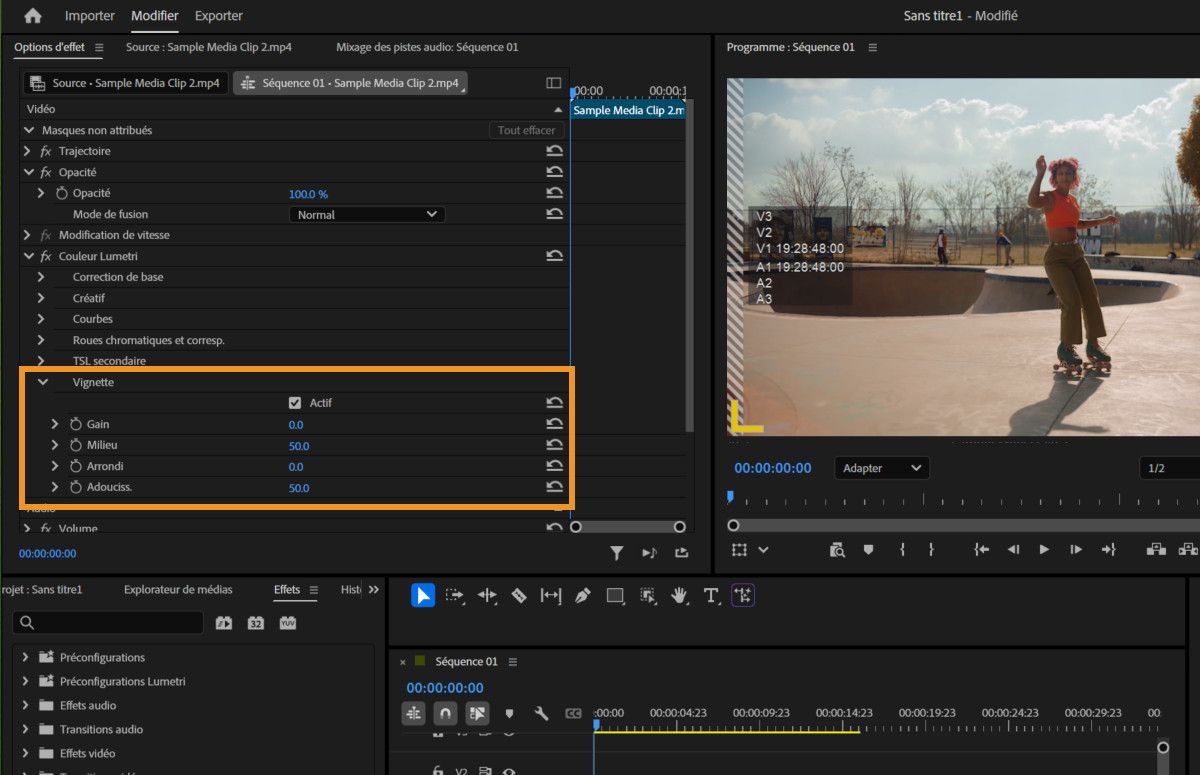Open the Explorateur de médias tab
Screen dimensions: 1200x775
click(178, 590)
